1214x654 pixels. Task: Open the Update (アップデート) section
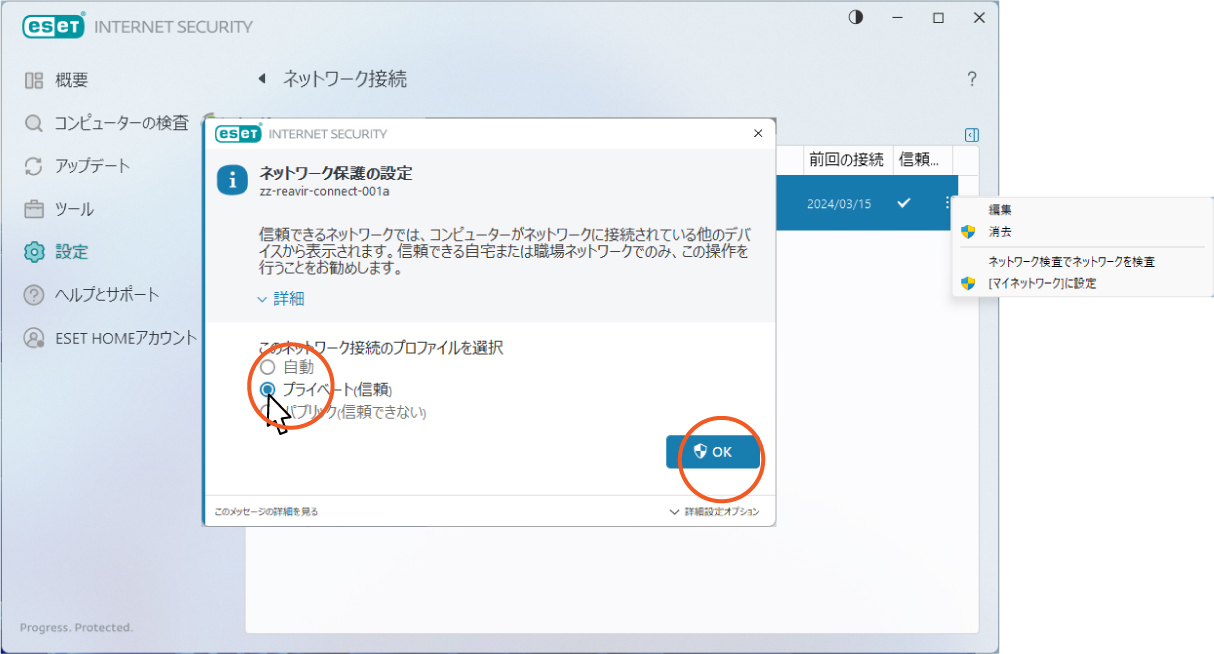coord(34,166)
